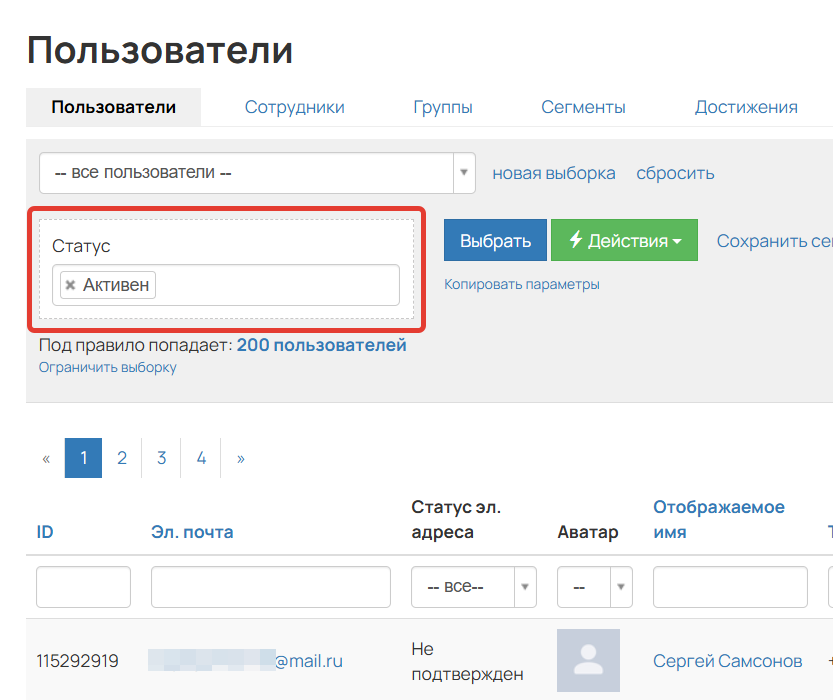The width and height of the screenshot is (833, 700).
Task: Click inside the Эл. почта filter field
Action: point(270,587)
